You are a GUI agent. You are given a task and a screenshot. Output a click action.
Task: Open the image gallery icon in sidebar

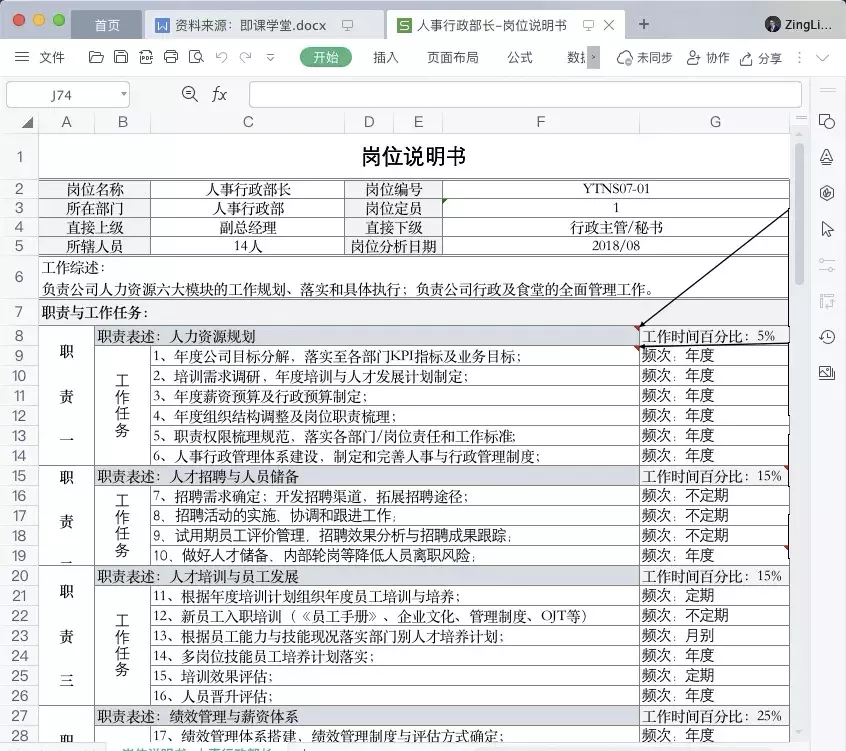click(826, 373)
